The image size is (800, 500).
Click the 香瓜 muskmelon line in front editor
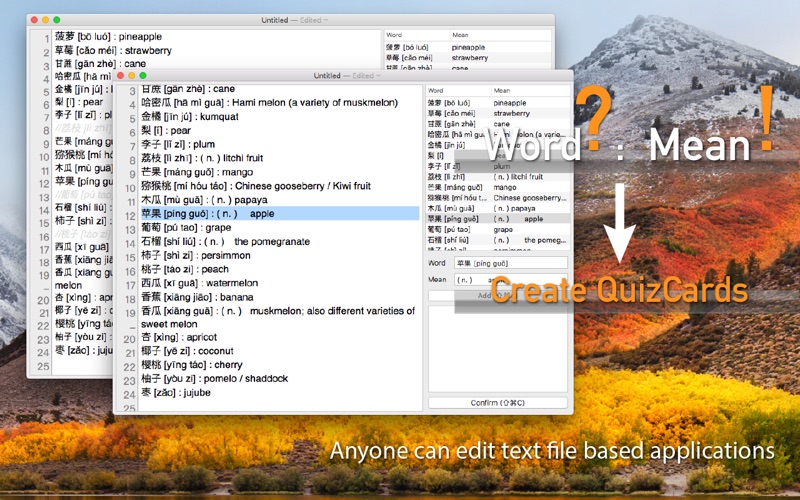[x=278, y=317]
